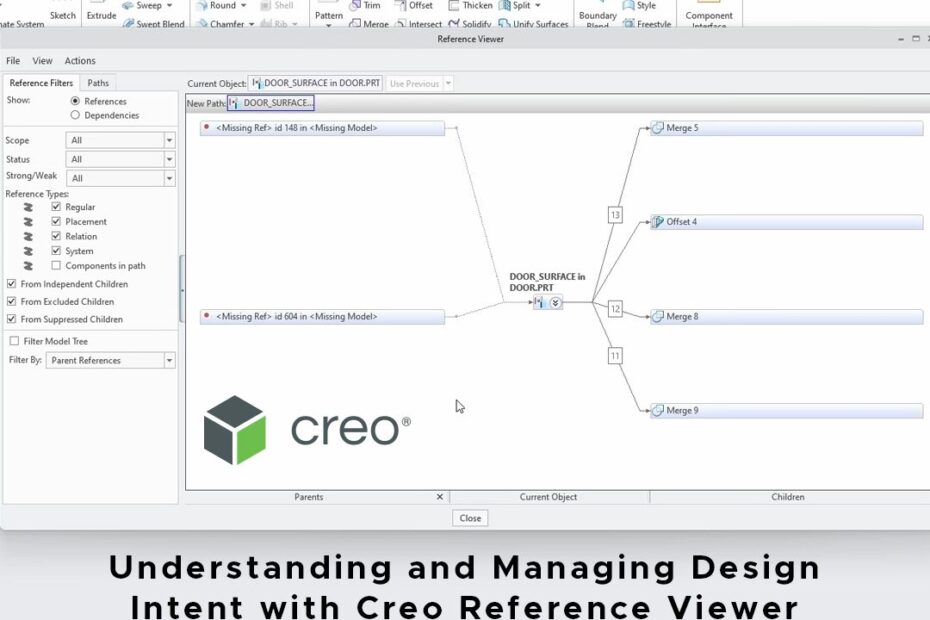
Task: Click the Merge 8 feature icon
Action: click(657, 316)
